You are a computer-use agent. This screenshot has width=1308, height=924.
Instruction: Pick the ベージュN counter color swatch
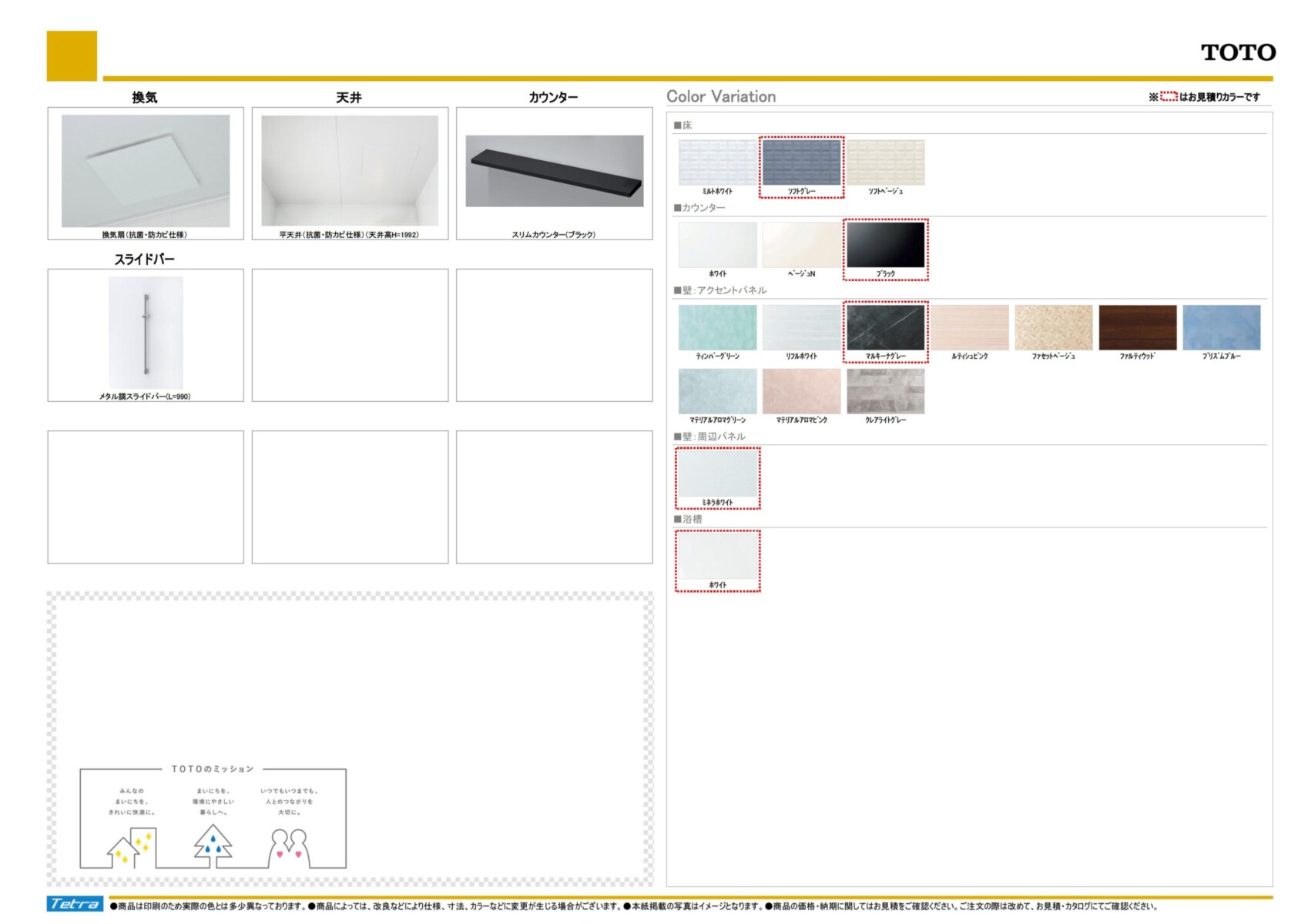801,245
